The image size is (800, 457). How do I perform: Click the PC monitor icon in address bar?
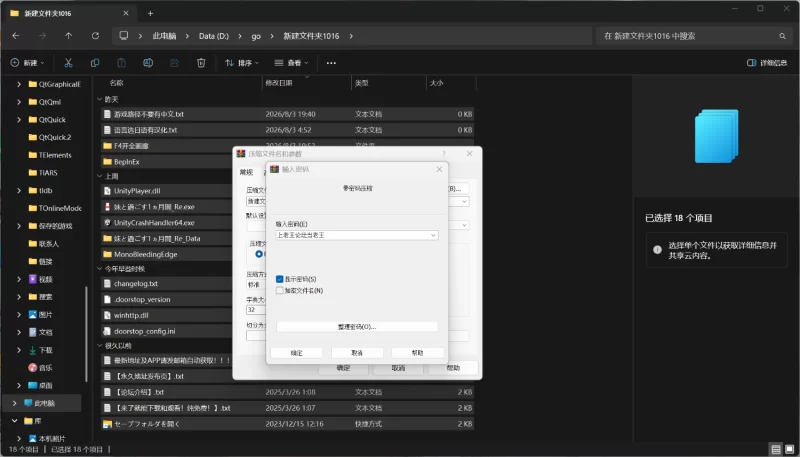[123, 36]
